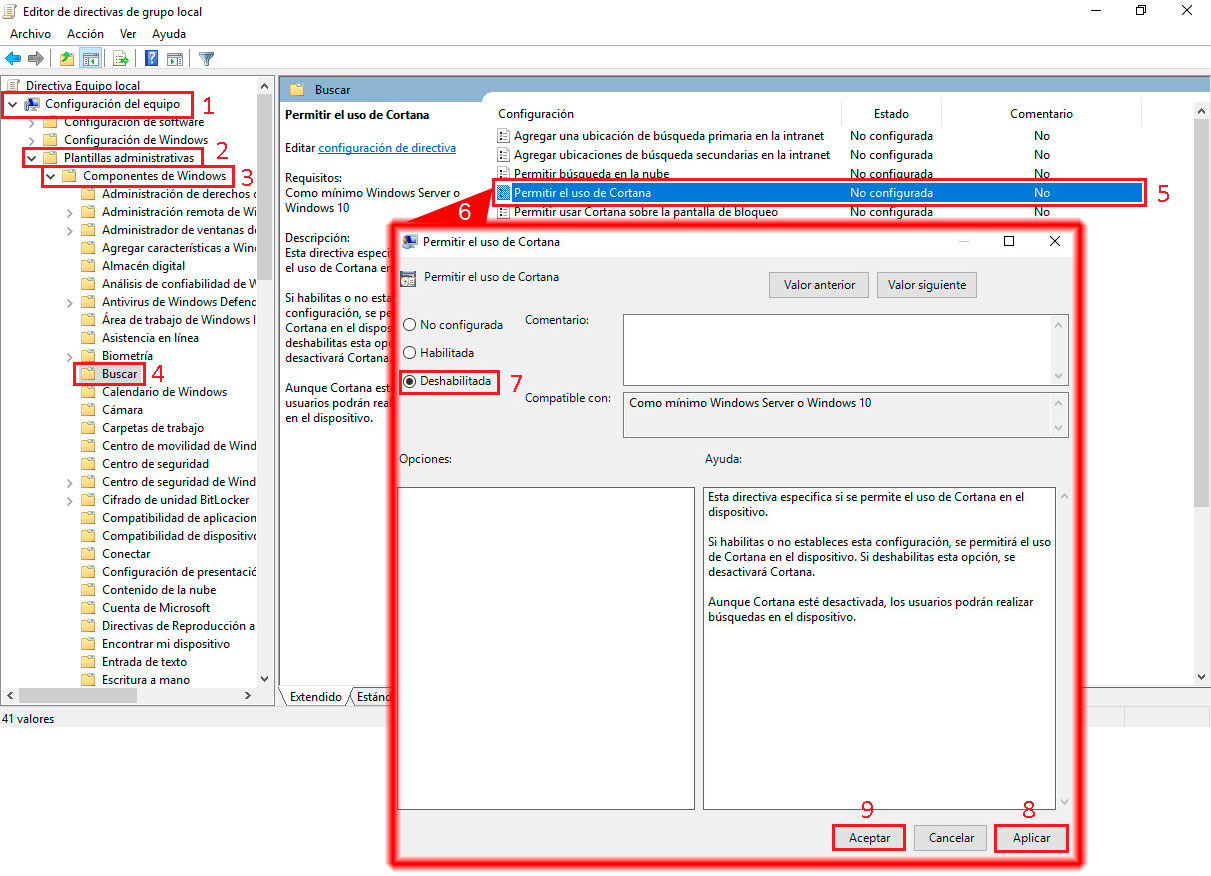Collapse the Plantillas administrativas branch
Screen dimensions: 1211x876
[33, 157]
